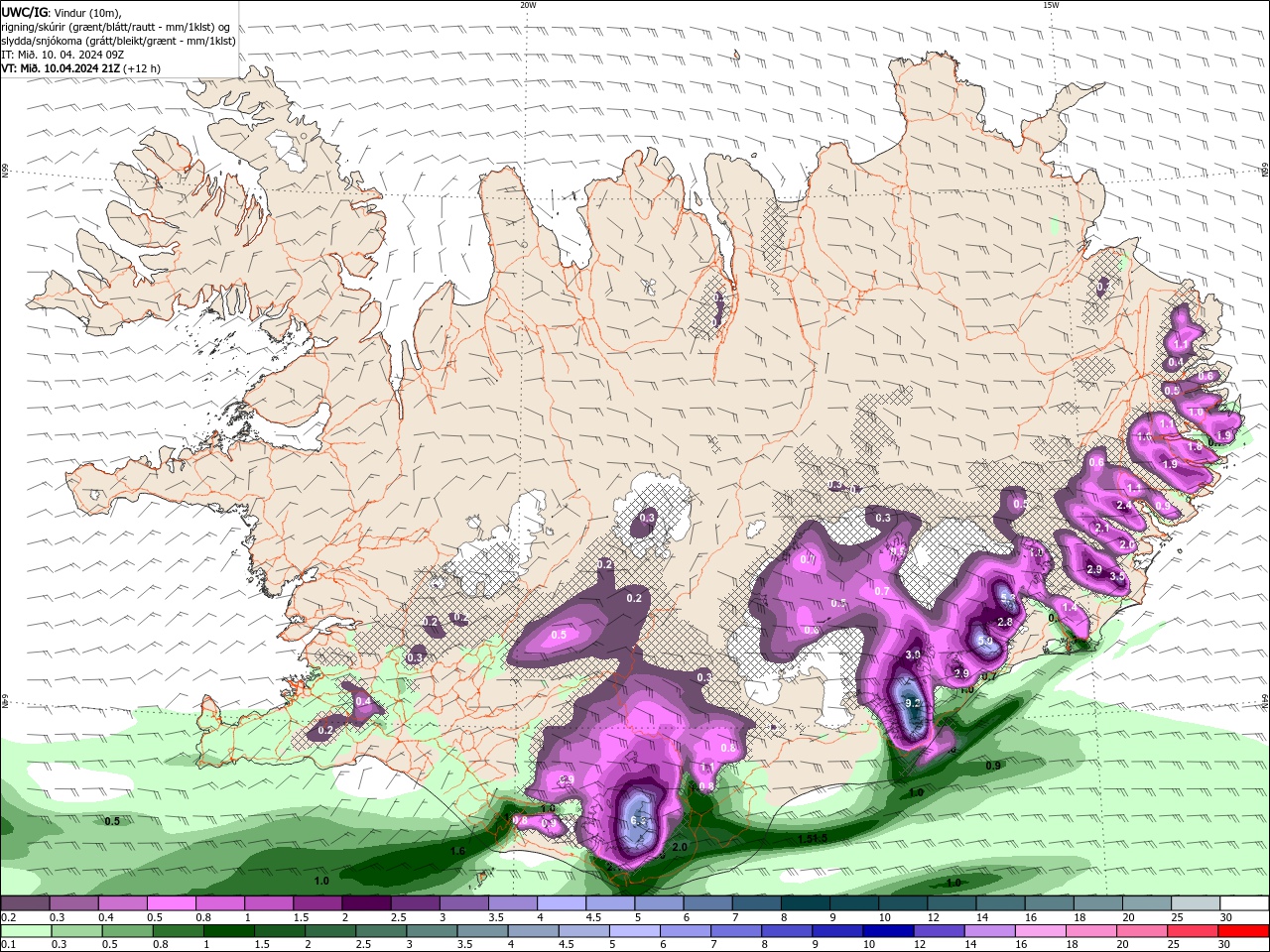Click the 2.8 value on the map
1270x952 pixels.
pos(1004,622)
